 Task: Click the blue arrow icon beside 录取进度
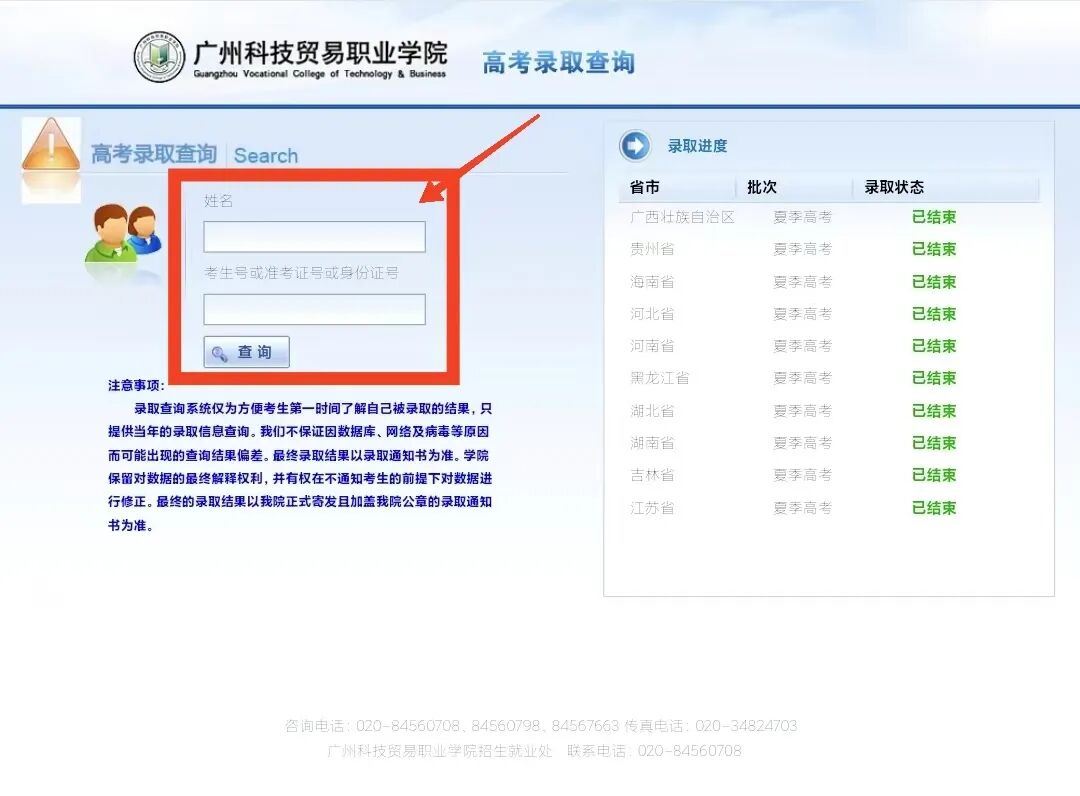click(634, 146)
